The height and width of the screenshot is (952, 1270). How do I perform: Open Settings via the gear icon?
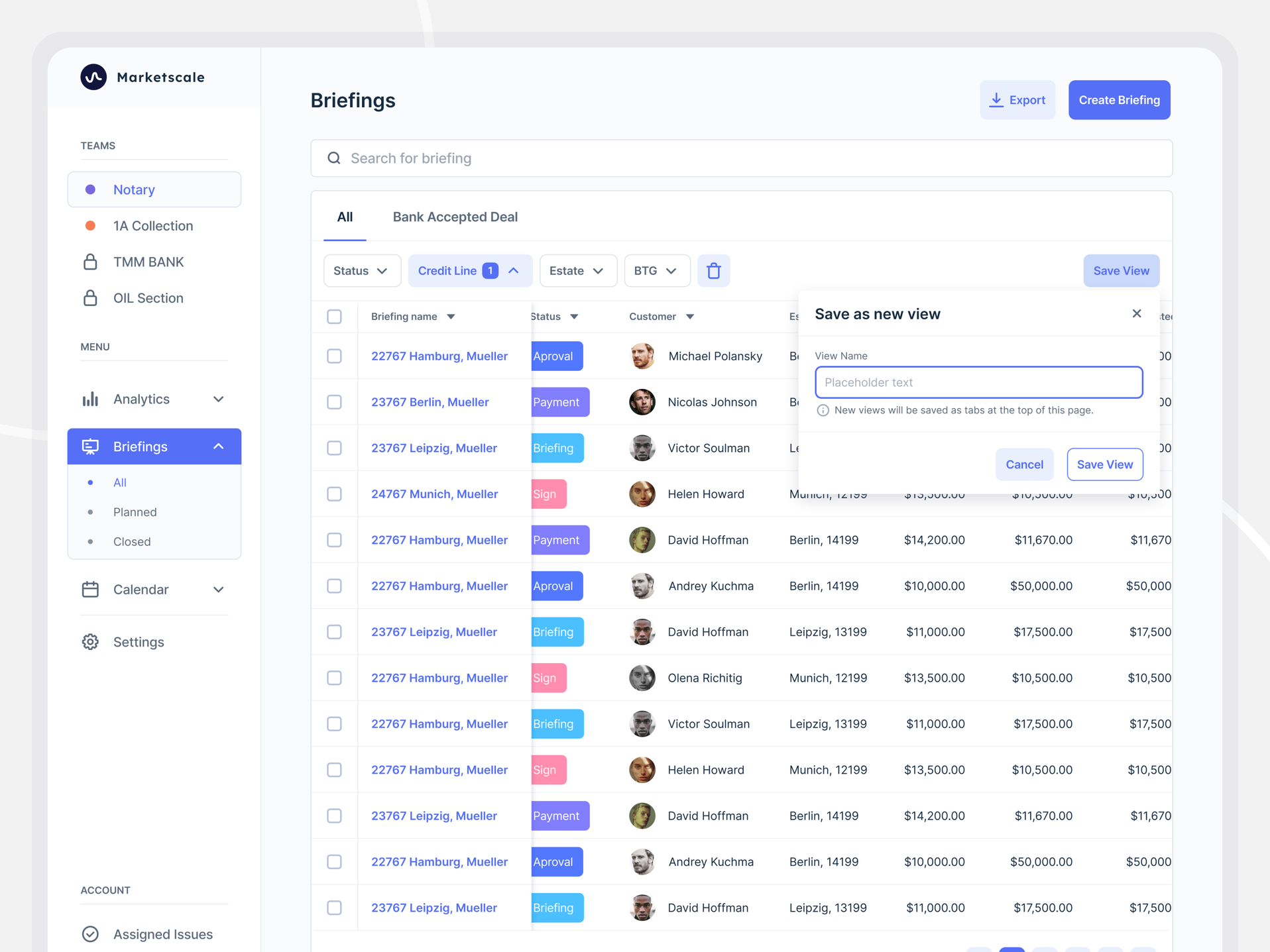[90, 642]
